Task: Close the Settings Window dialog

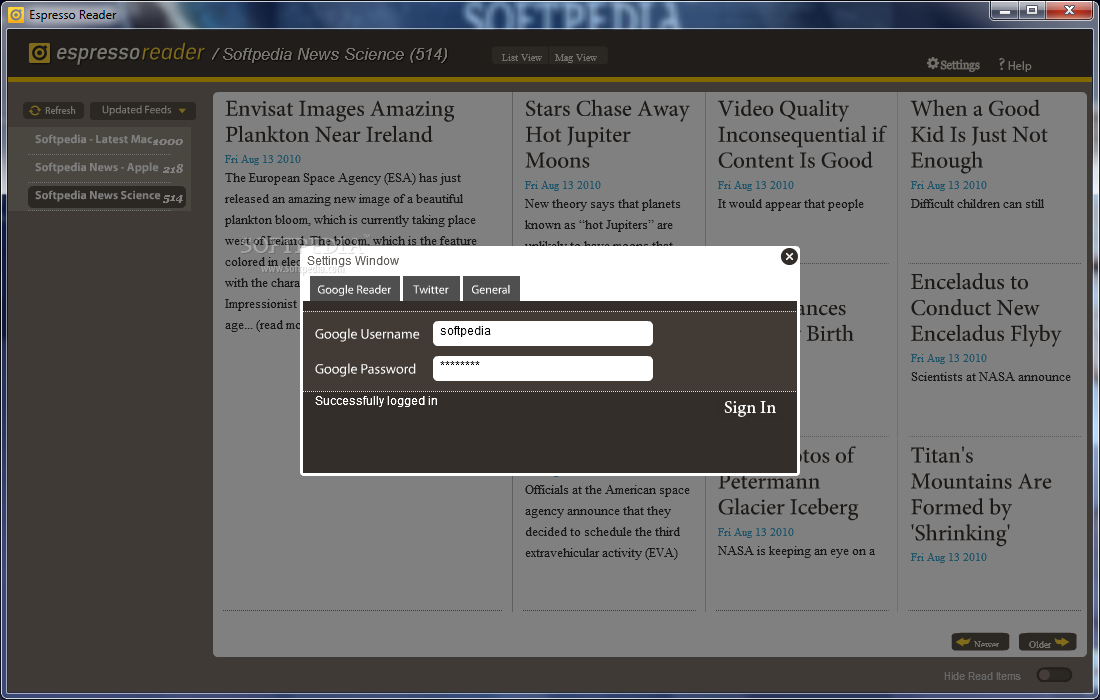Action: pyautogui.click(x=789, y=257)
